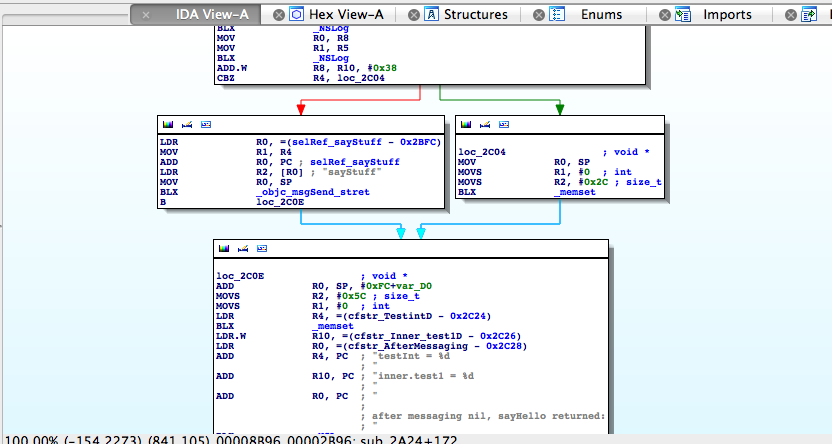Click edit-name icon on the loc_2C0E block
Screen dimensions: 832x444
click(x=243, y=248)
